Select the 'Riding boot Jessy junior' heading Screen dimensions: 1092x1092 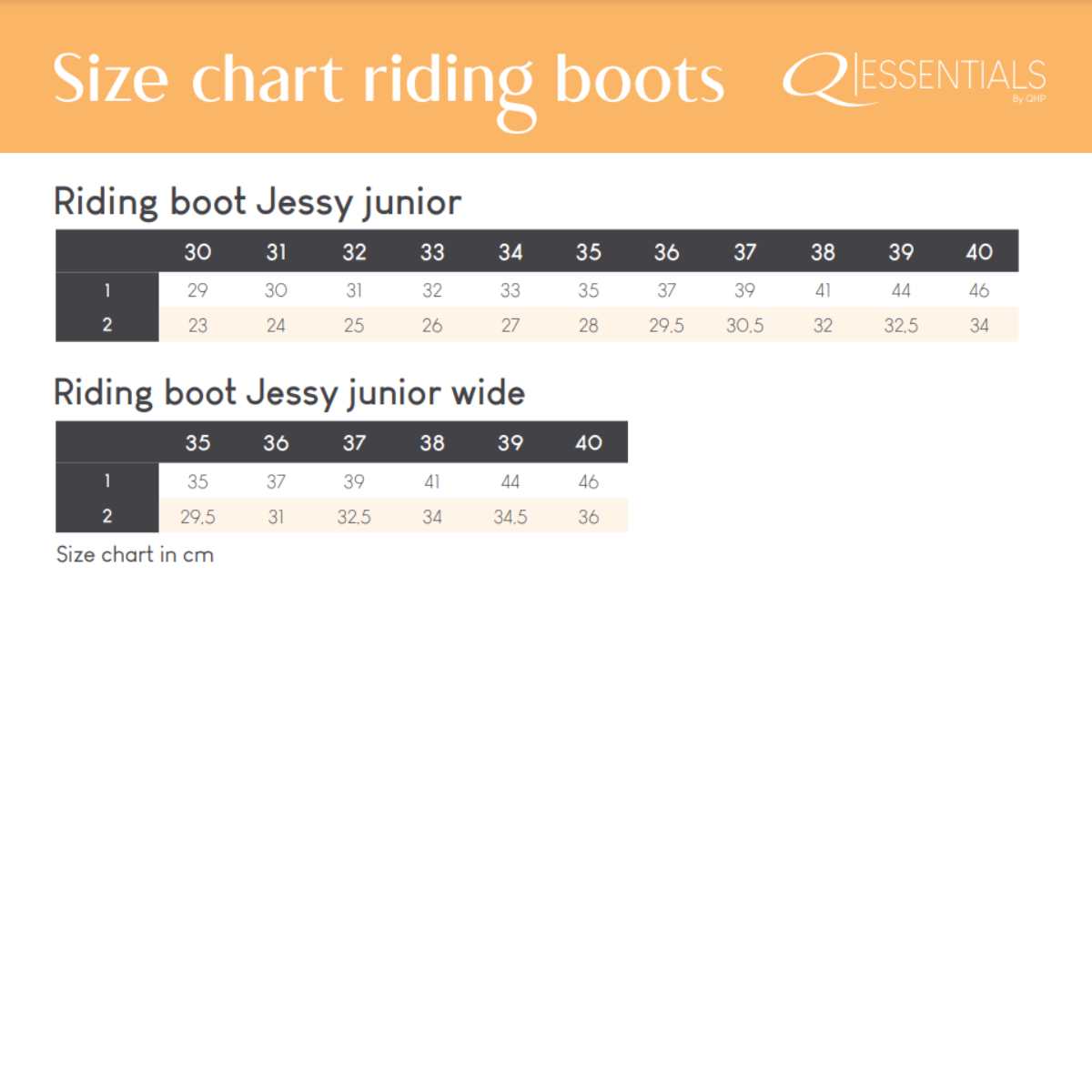(258, 202)
